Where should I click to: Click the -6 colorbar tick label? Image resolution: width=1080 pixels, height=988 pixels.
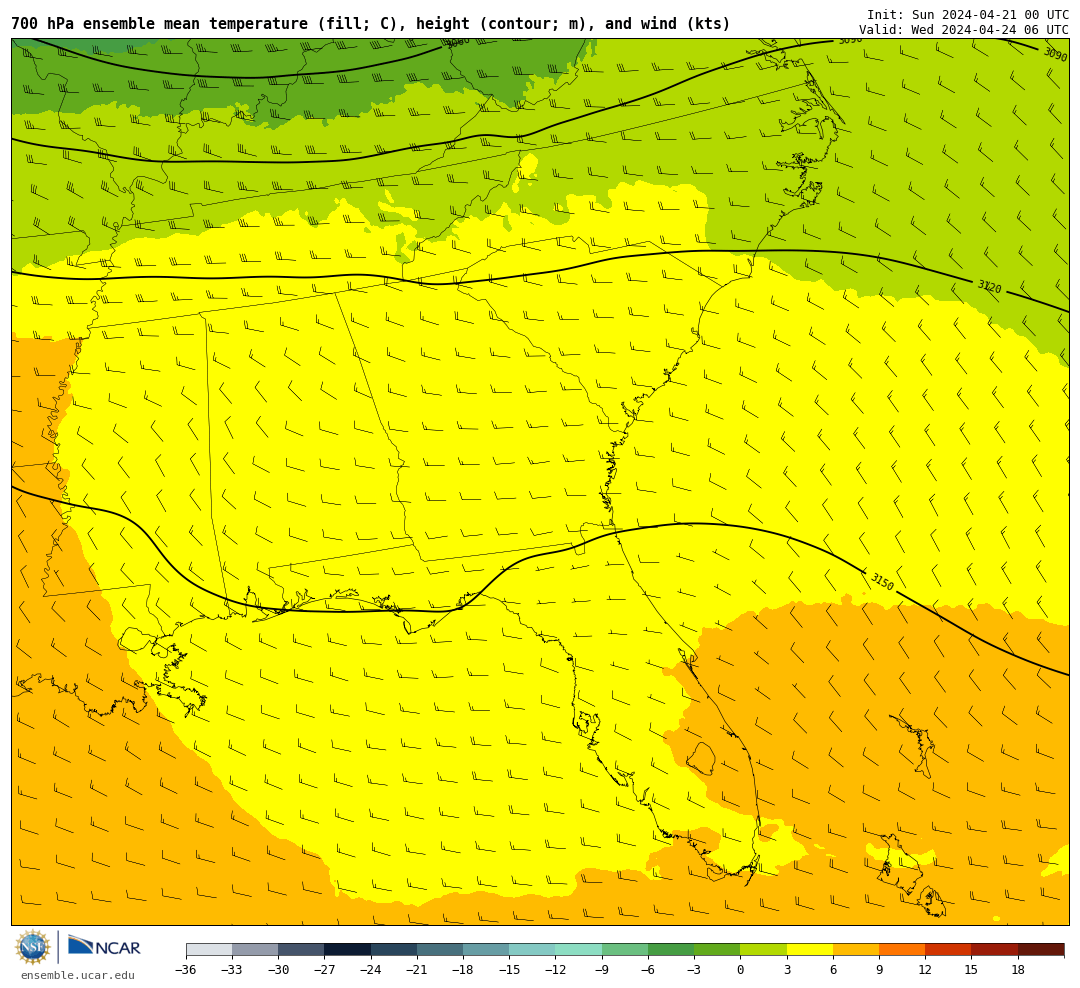647,970
